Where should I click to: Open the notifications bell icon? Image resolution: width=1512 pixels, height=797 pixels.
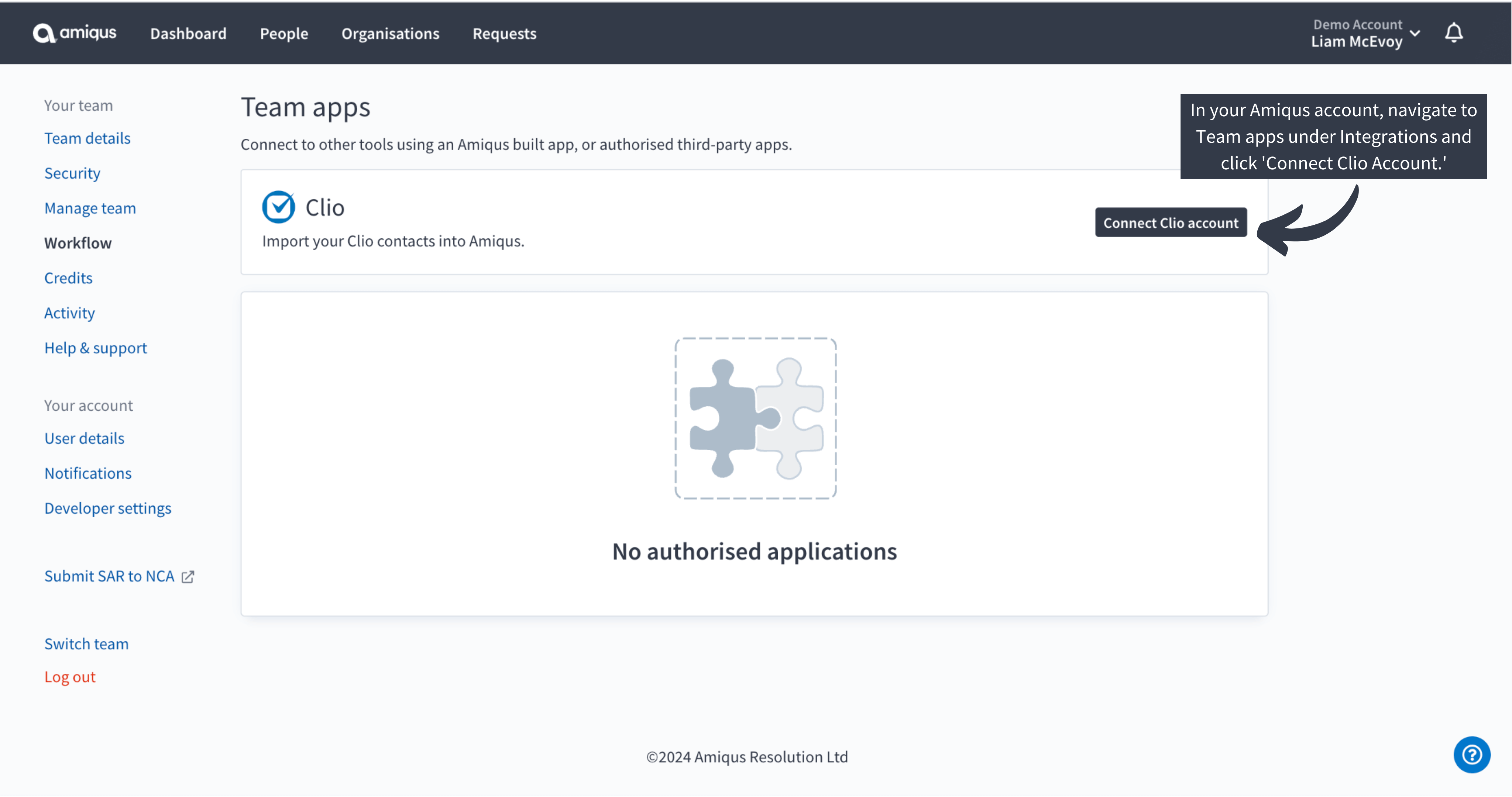[1453, 33]
